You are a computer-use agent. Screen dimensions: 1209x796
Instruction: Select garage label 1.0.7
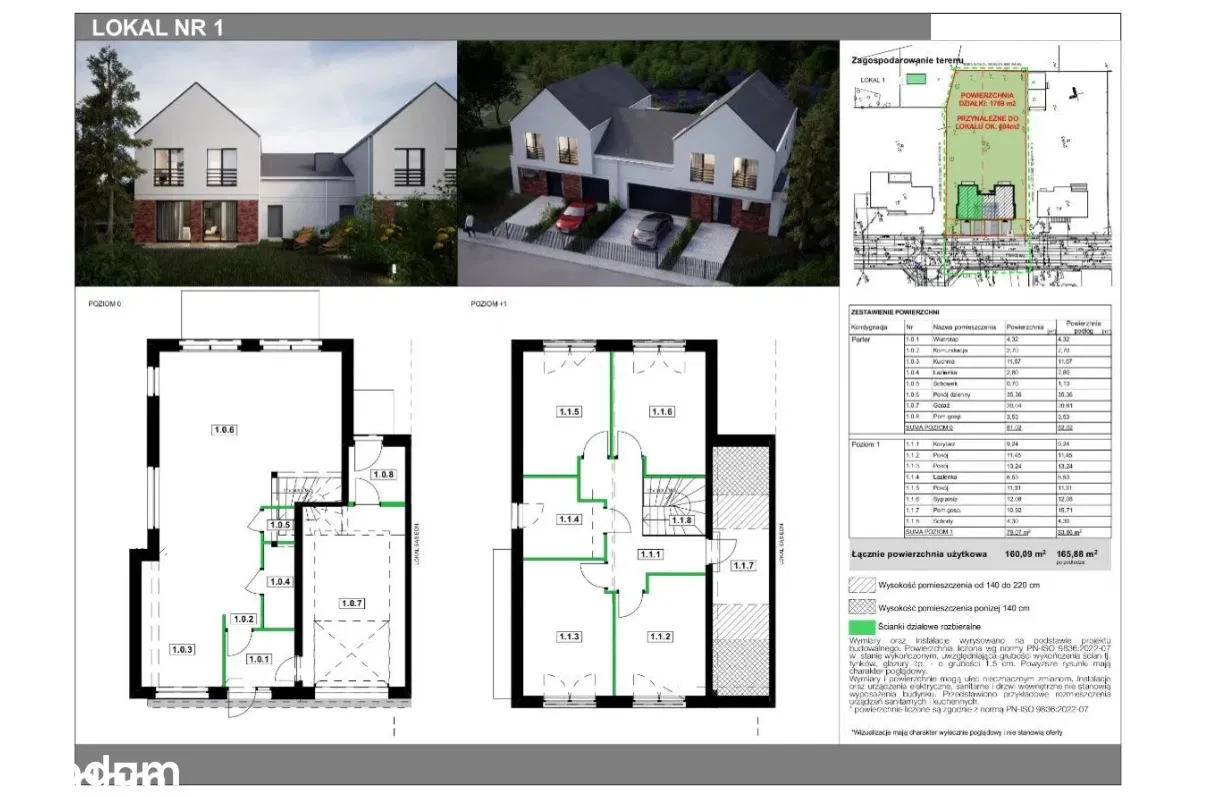click(351, 603)
